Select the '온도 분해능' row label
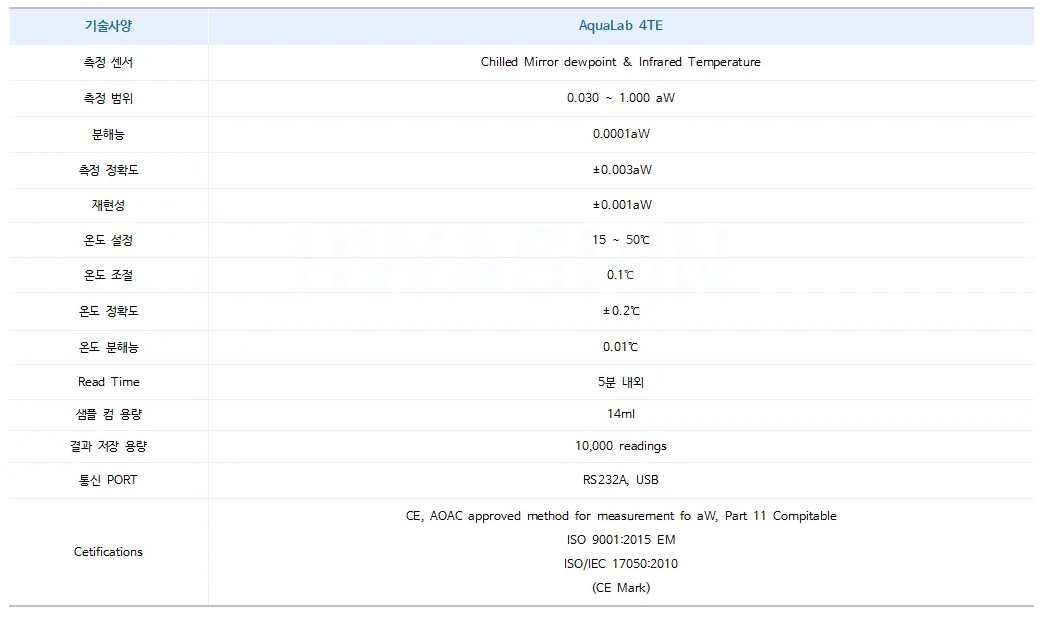Viewport: 1049px width, 618px height. pyautogui.click(x=108, y=347)
